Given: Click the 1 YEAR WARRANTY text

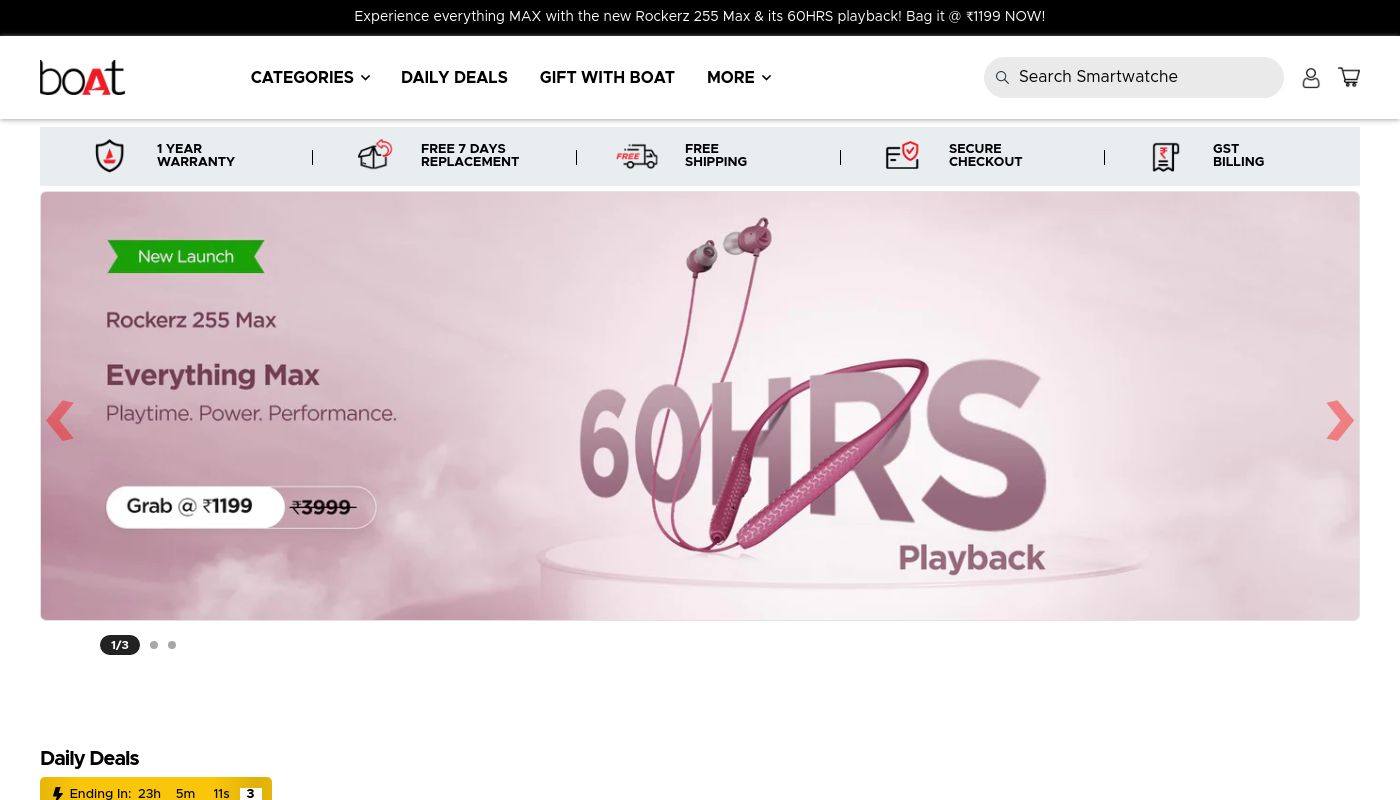Looking at the screenshot, I should [196, 155].
